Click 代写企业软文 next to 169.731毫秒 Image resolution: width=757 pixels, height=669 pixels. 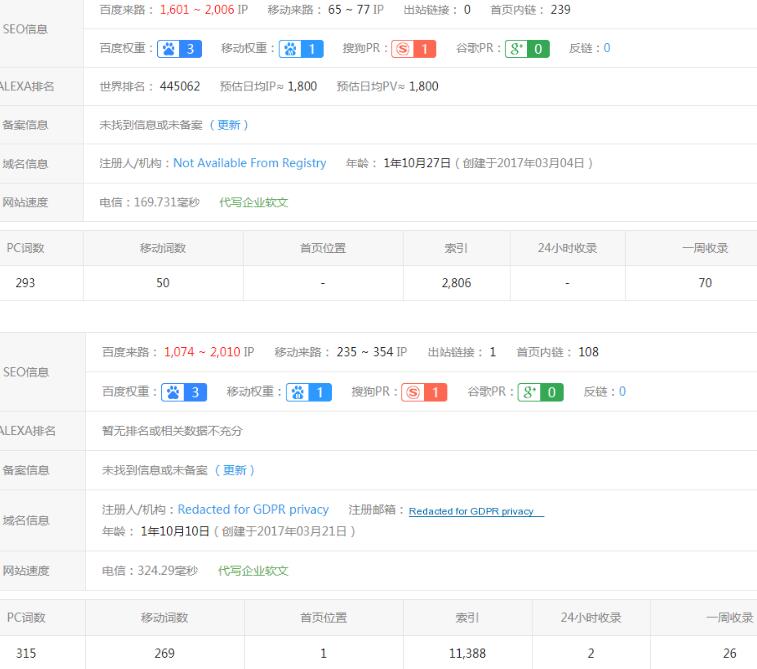[253, 202]
